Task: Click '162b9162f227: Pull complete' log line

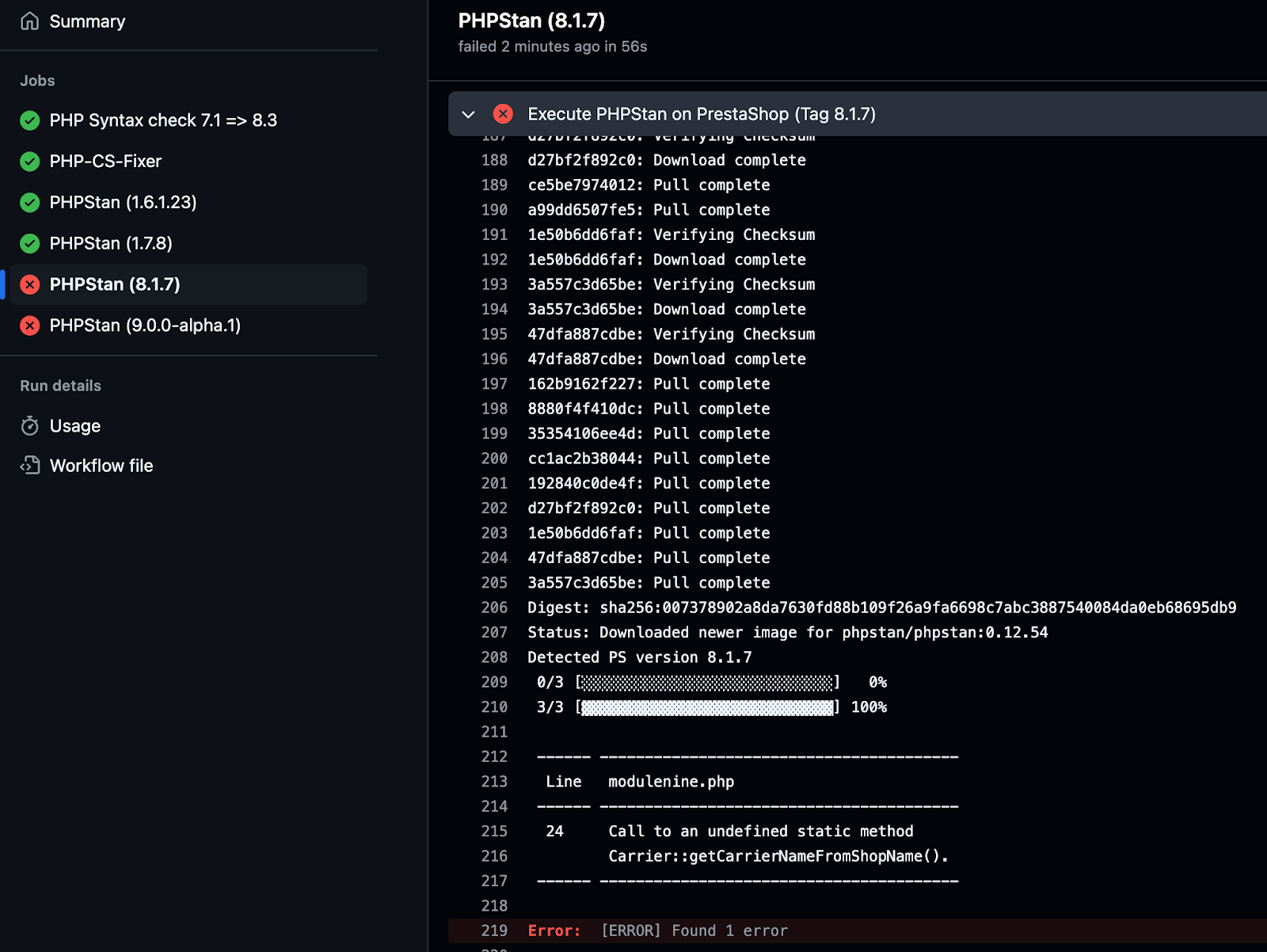Action: tap(649, 384)
